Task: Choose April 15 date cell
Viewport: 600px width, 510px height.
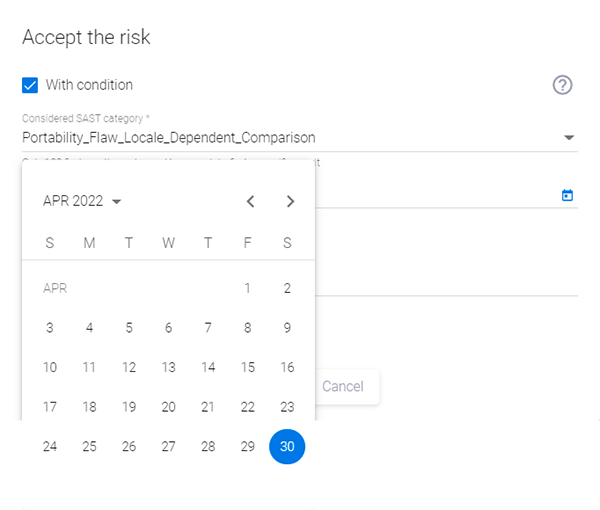Action: coord(247,367)
